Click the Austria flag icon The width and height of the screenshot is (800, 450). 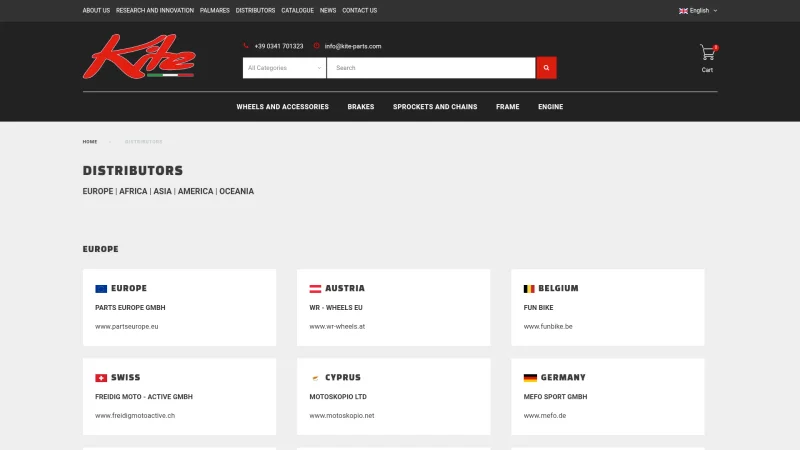(315, 289)
